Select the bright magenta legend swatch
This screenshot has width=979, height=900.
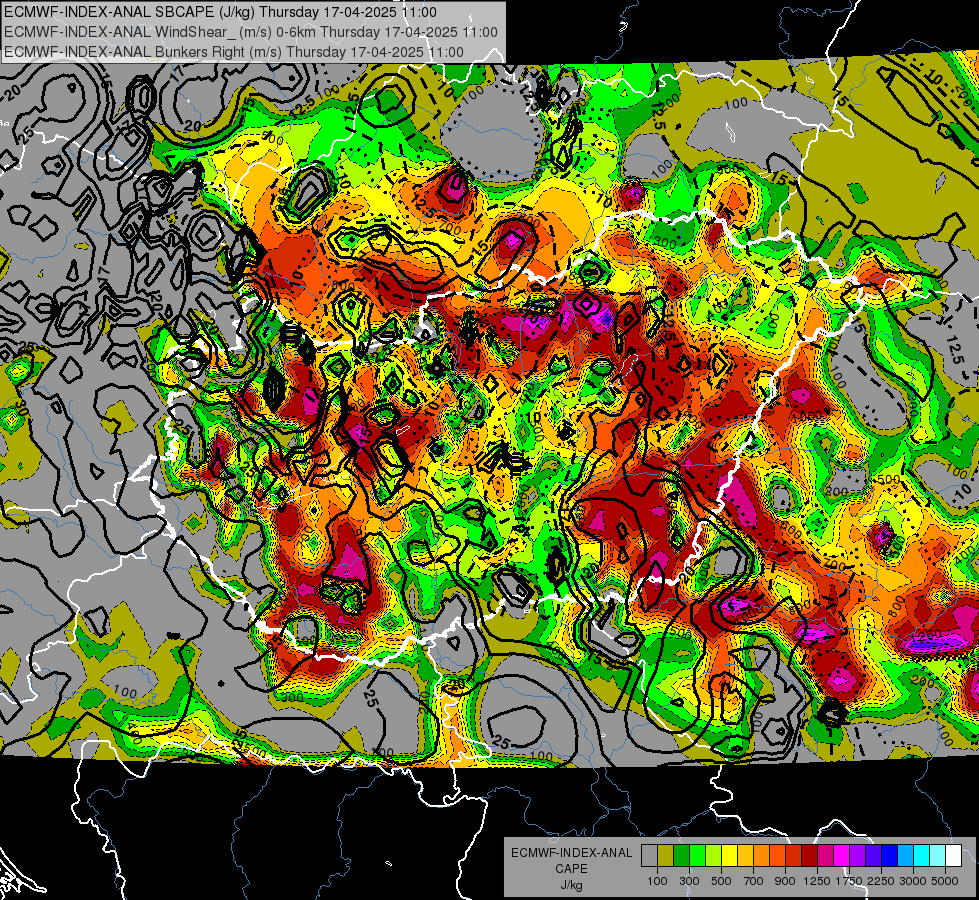[842, 856]
